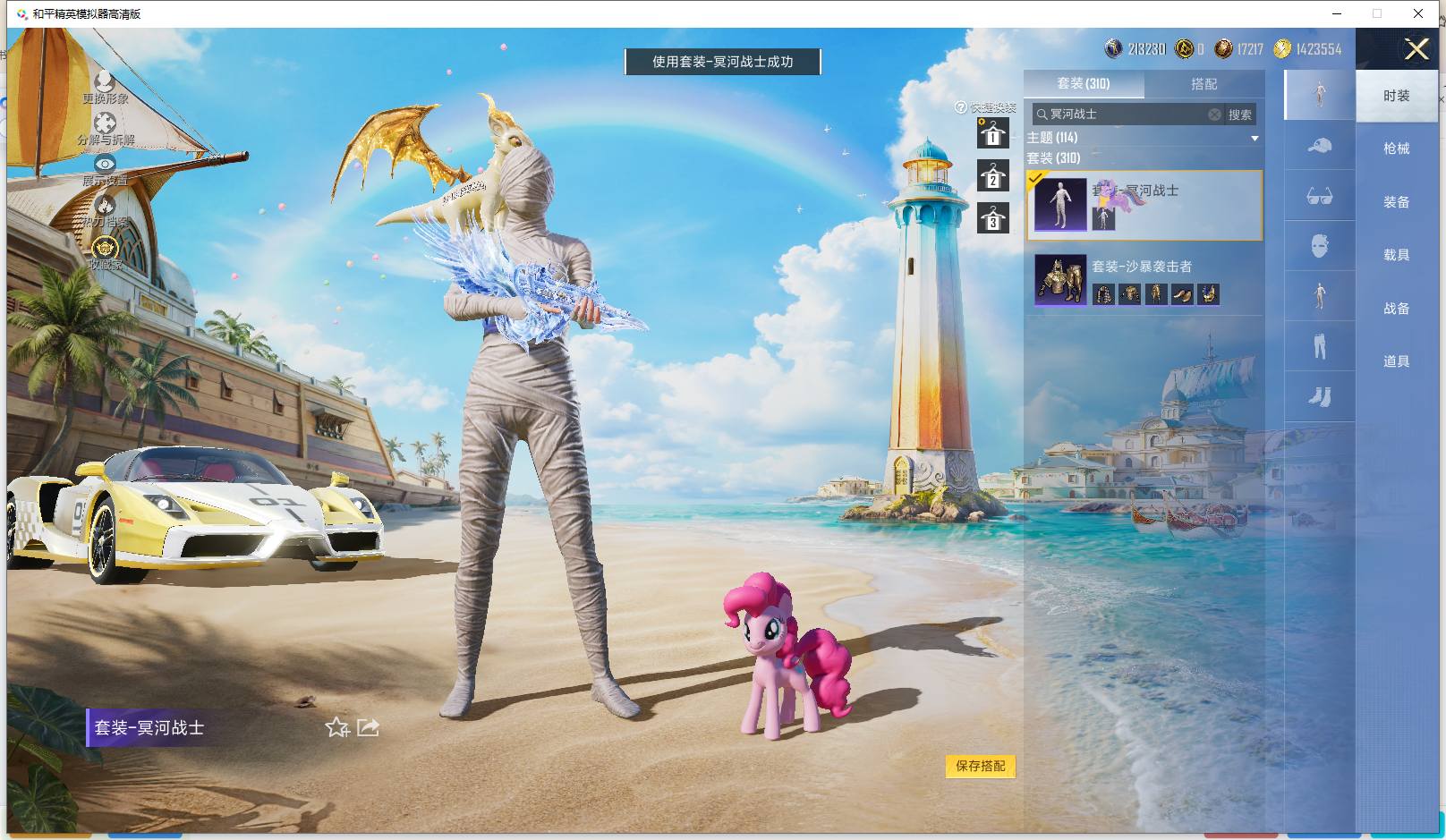Screen dimensions: 1446x840
Task: Expand the 主题 (114) dropdown arrow
Action: pos(1255,138)
